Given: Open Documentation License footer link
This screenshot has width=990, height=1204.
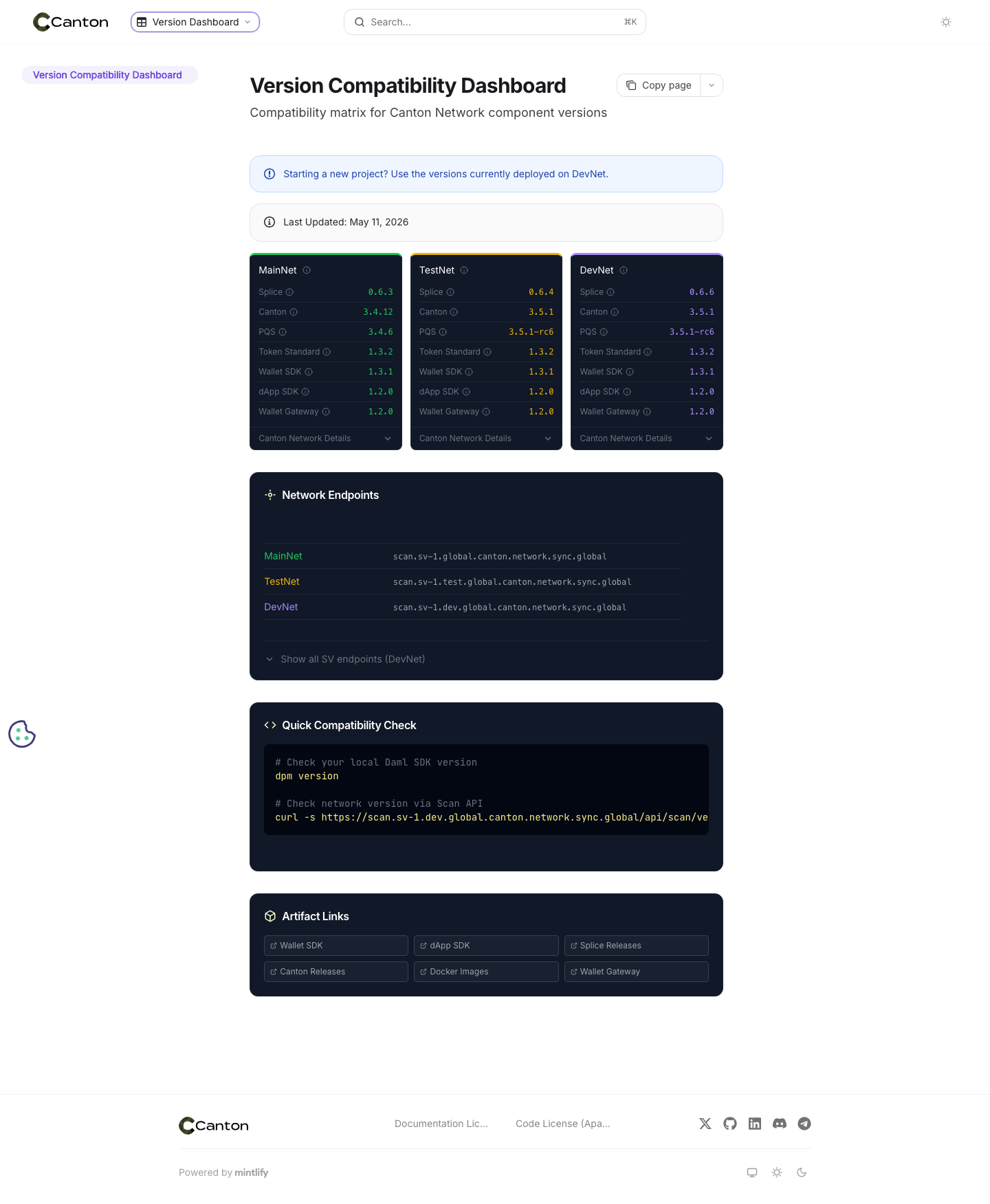Looking at the screenshot, I should 441,1124.
